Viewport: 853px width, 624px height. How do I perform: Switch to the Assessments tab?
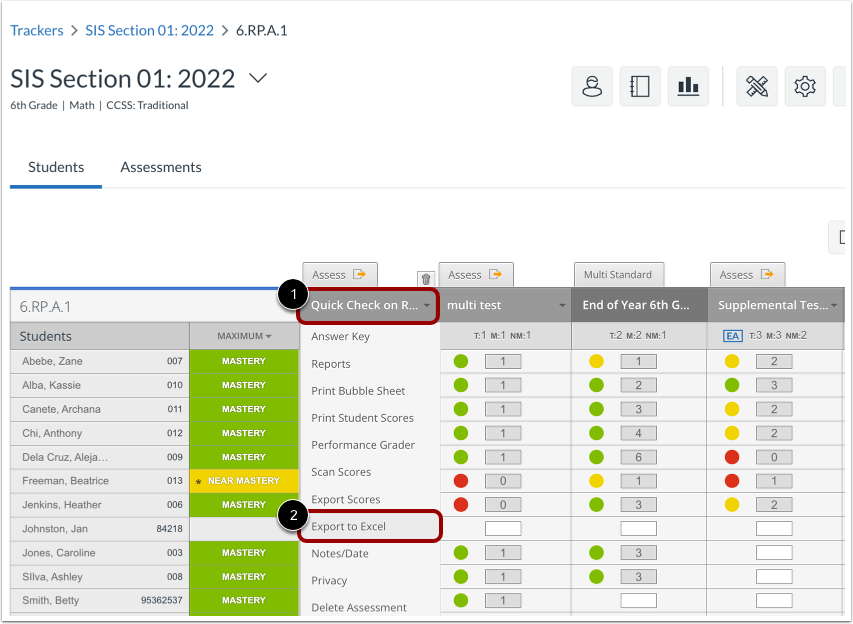[x=160, y=167]
